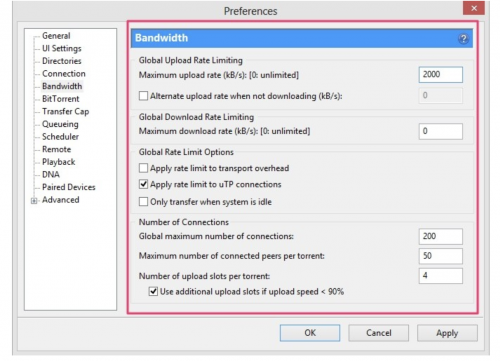This screenshot has height=361, width=500.
Task: Go to the Connection settings page
Action: (64, 74)
